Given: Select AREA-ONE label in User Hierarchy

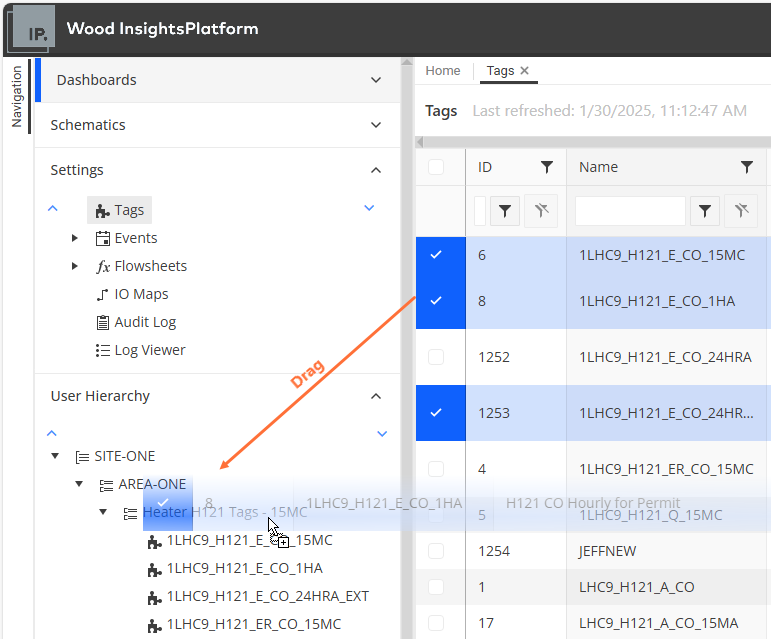Looking at the screenshot, I should click(x=152, y=485).
